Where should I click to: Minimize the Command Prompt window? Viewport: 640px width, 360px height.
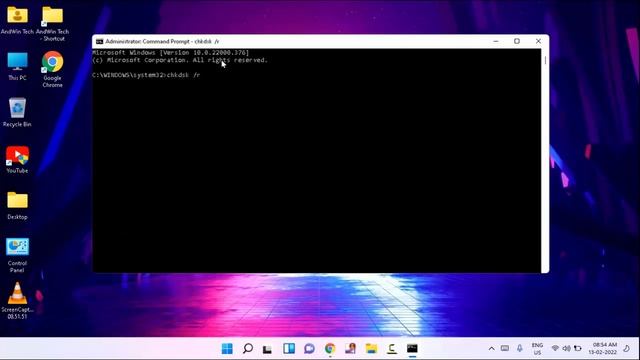coord(496,41)
